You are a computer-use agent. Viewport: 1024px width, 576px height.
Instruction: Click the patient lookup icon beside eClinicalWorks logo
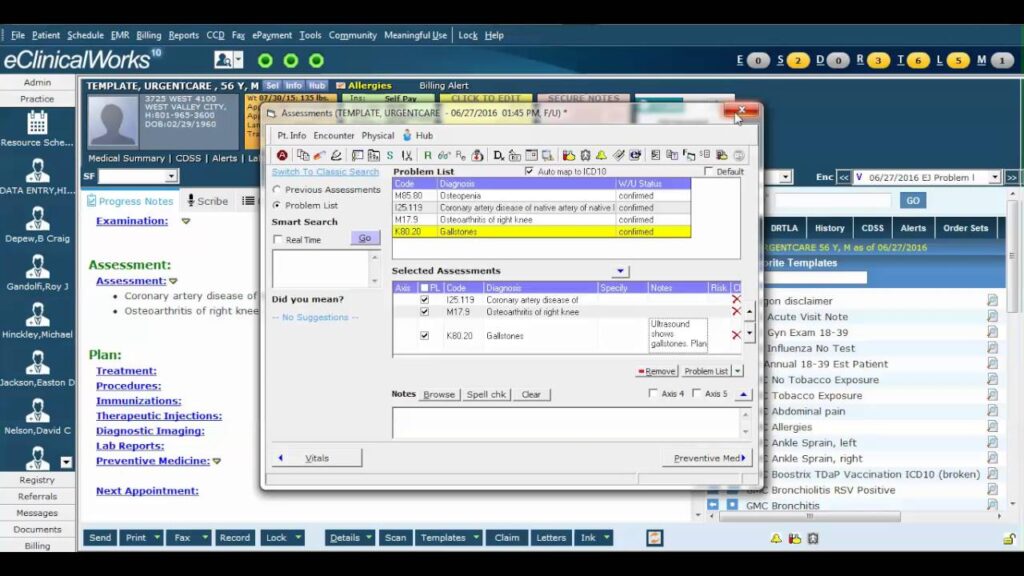click(223, 60)
